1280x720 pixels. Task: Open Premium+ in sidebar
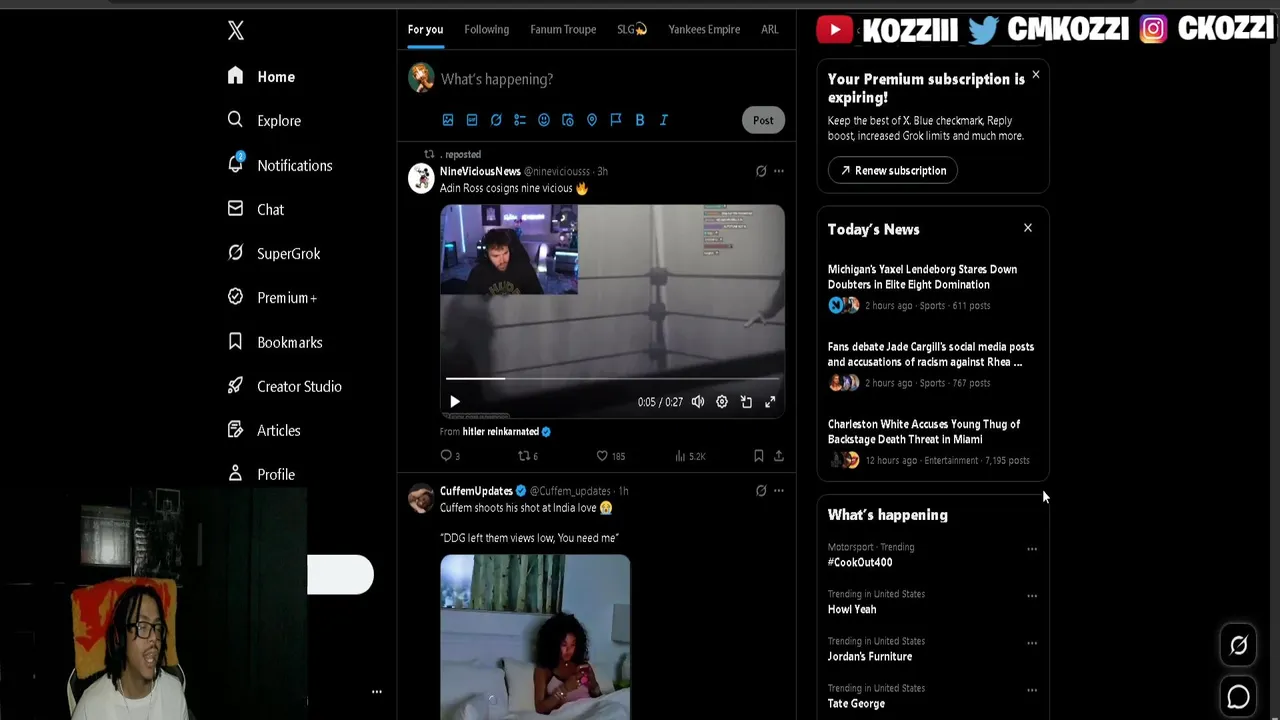272,298
